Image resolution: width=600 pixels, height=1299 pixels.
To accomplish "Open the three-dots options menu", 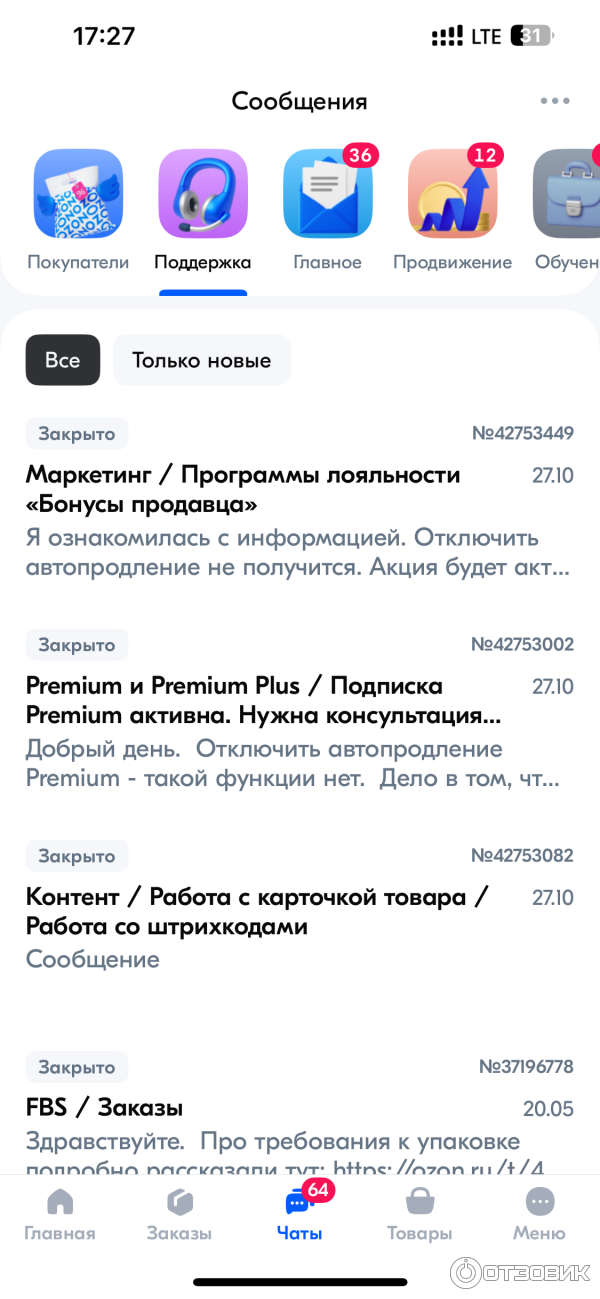I will click(x=555, y=101).
